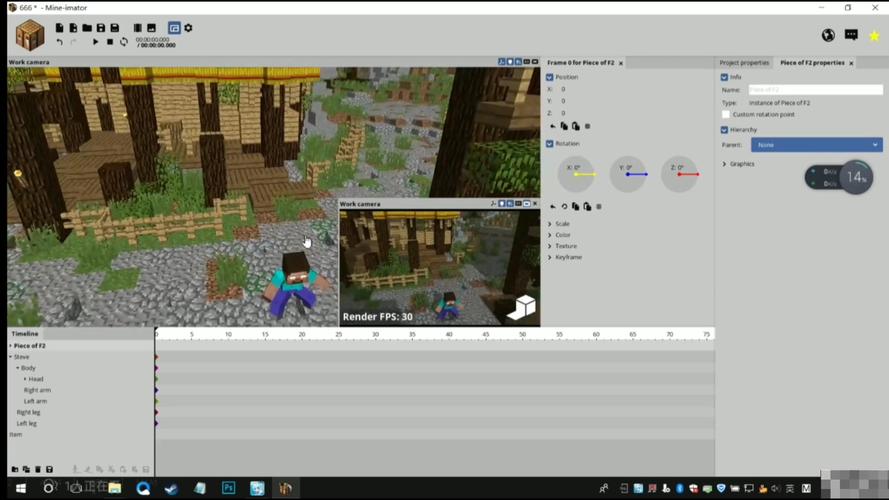
Task: Play the animation
Action: [x=95, y=42]
